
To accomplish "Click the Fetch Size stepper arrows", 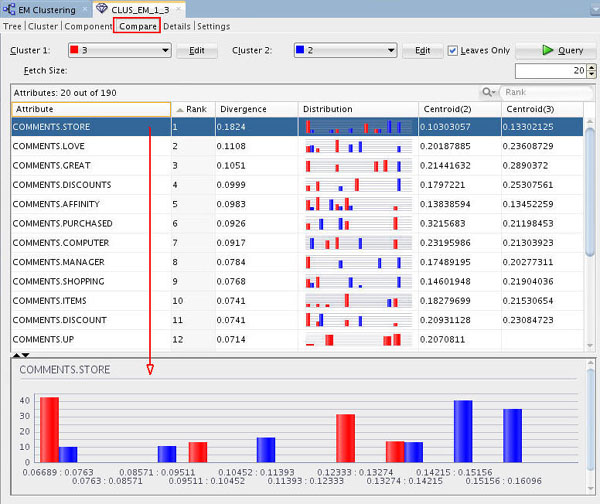I will 590,71.
